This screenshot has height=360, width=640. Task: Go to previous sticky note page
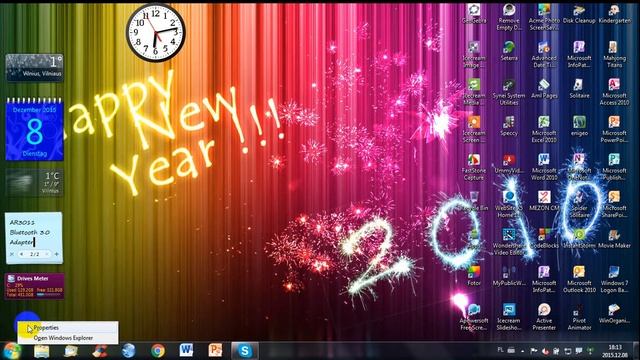pyautogui.click(x=22, y=254)
